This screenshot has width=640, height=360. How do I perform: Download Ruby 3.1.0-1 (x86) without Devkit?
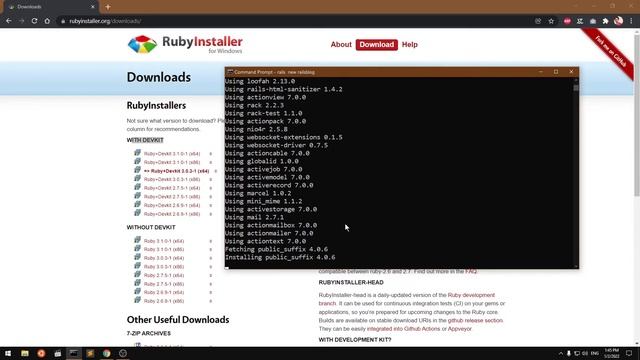click(x=164, y=249)
